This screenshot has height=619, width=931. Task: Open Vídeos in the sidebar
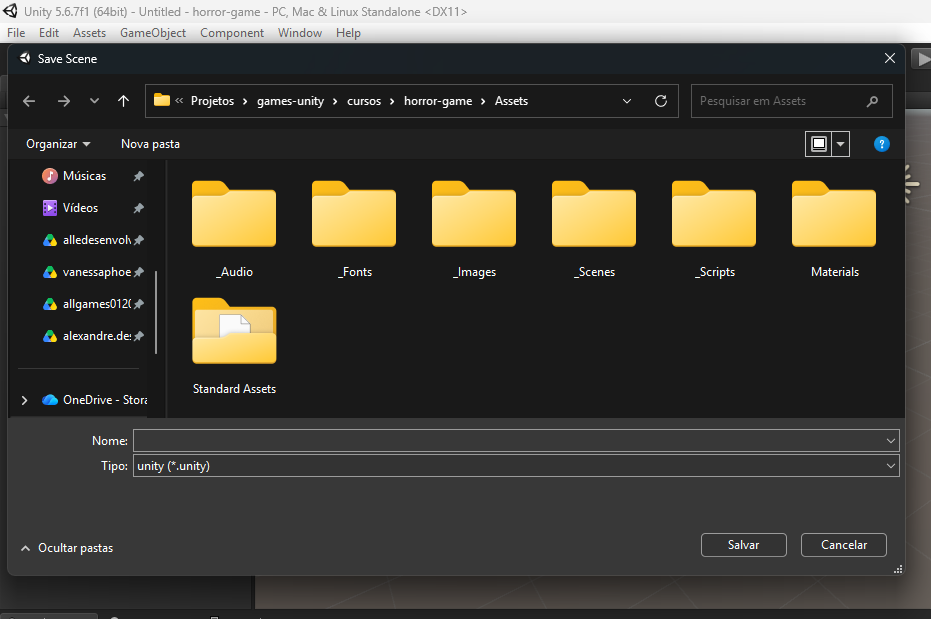[x=80, y=208]
